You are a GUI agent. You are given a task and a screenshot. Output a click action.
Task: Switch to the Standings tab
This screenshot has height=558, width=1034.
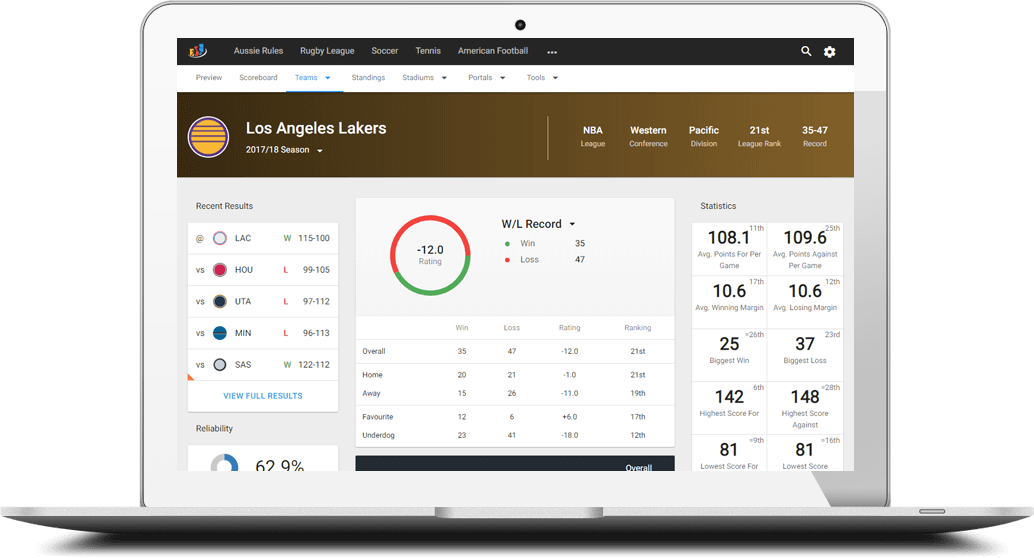coord(368,77)
